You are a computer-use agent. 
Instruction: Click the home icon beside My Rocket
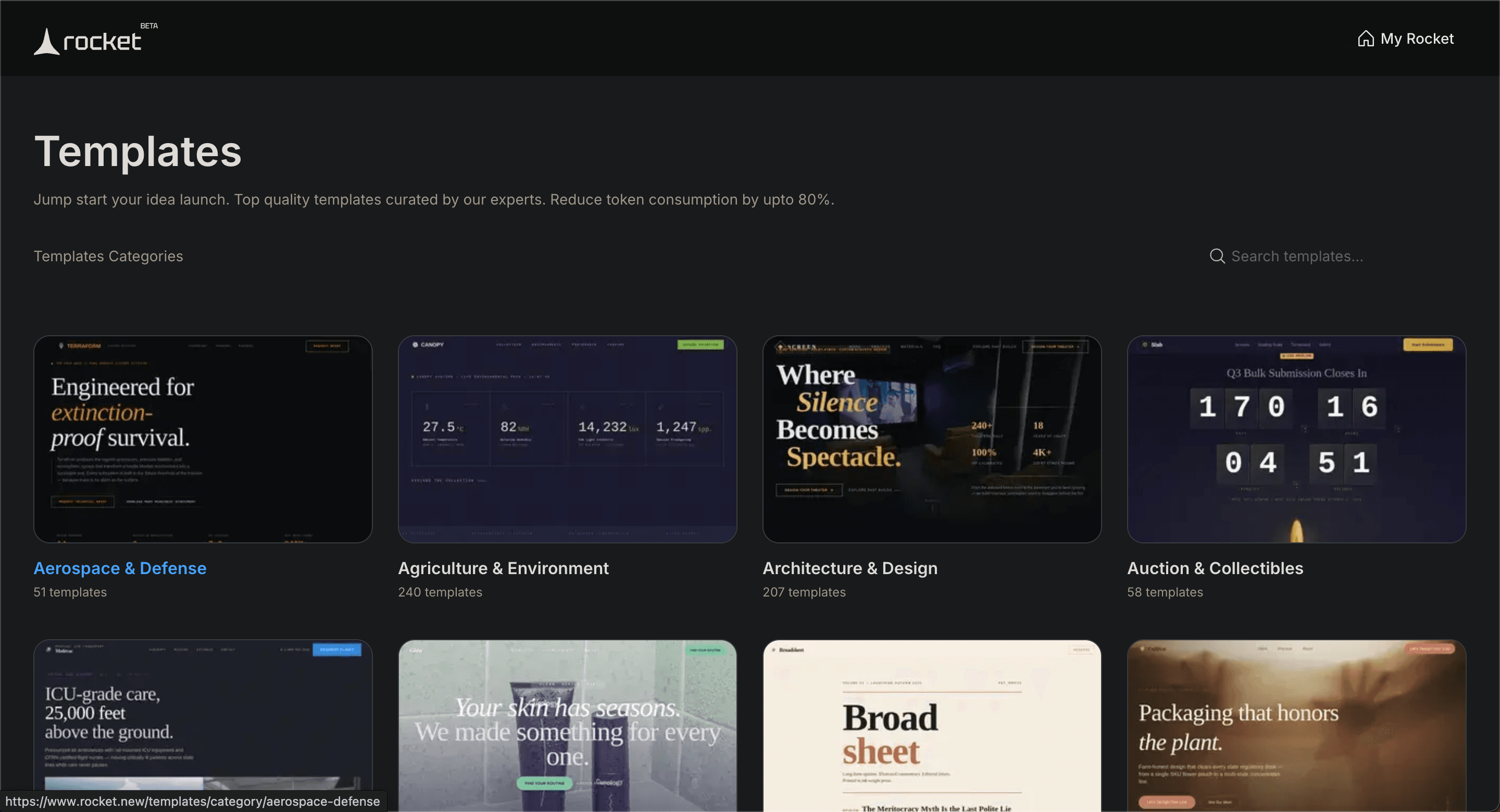[x=1366, y=39]
